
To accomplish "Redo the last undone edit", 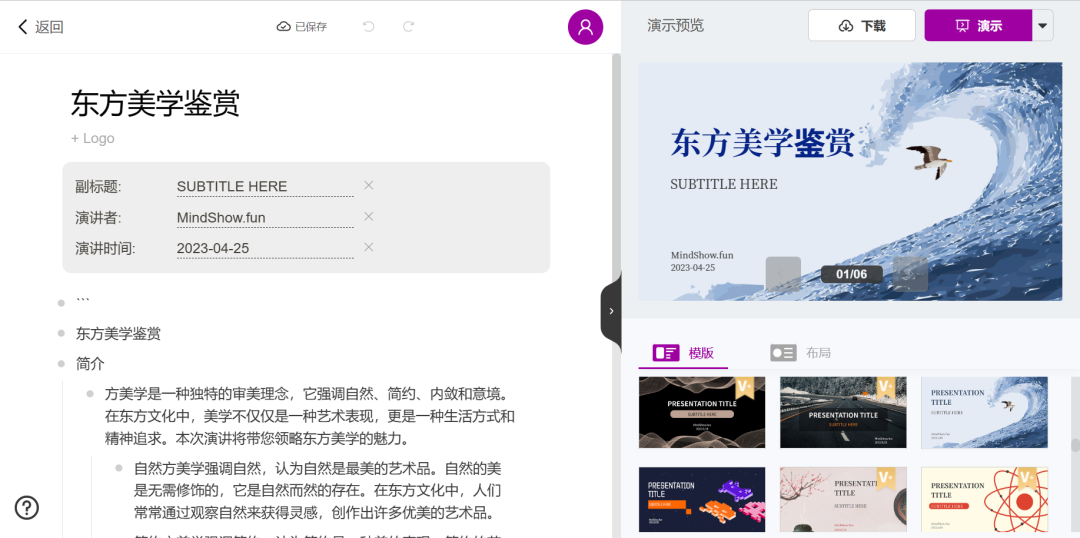I will [x=408, y=27].
